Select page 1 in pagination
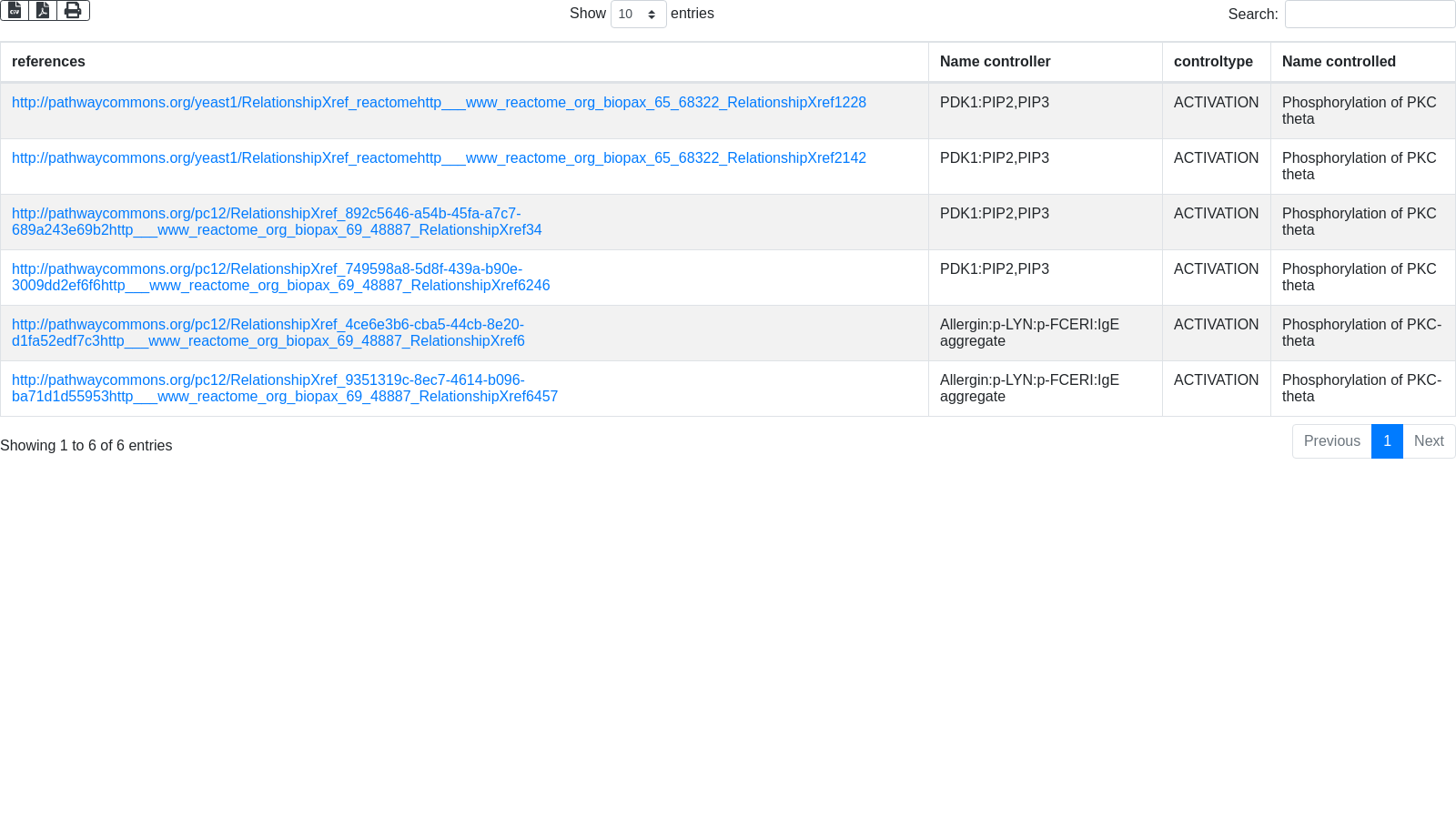Screen dimensions: 1456x819 1387,441
